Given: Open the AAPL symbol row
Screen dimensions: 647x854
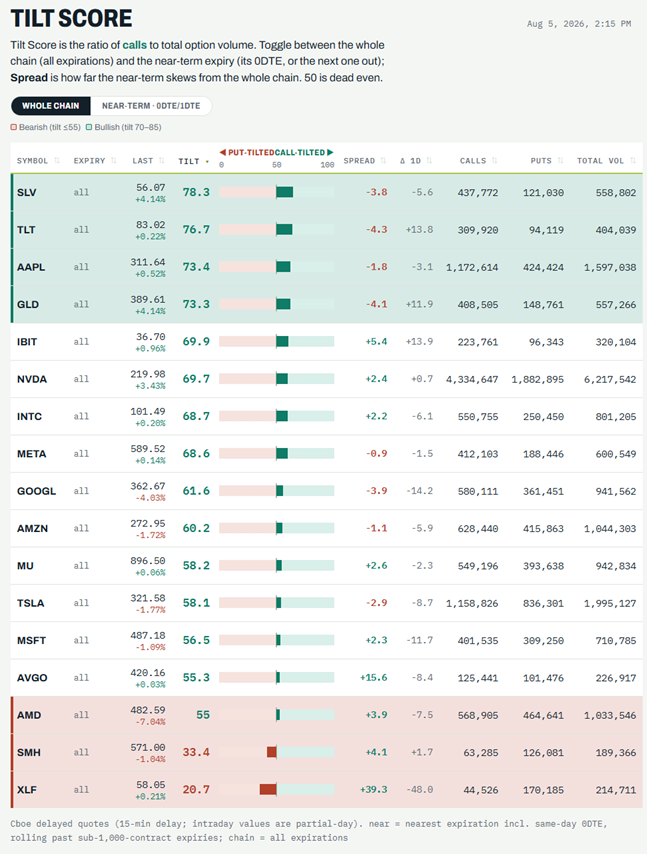Looking at the screenshot, I should point(326,267).
